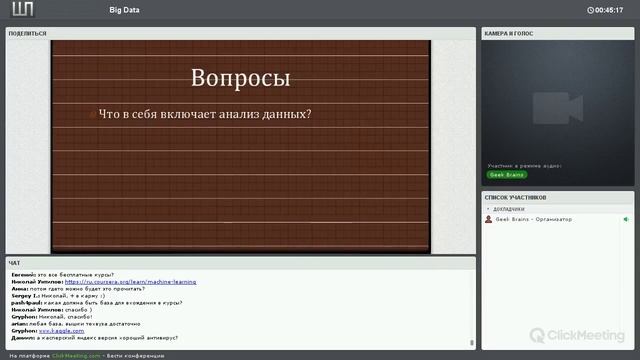Click the Вести конференции footer text
The image size is (640, 360).
pyautogui.click(x=136, y=356)
